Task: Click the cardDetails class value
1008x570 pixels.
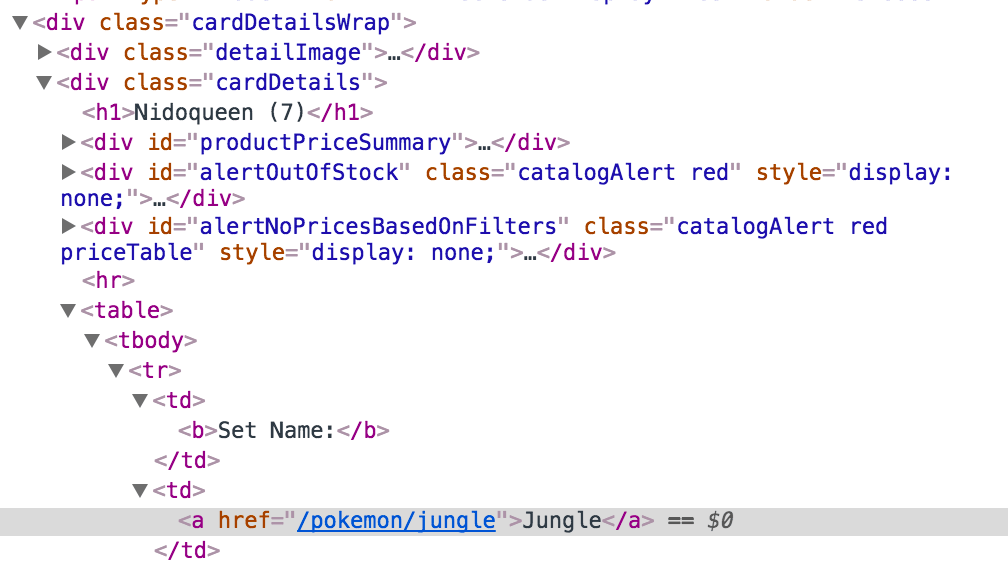Action: point(288,82)
